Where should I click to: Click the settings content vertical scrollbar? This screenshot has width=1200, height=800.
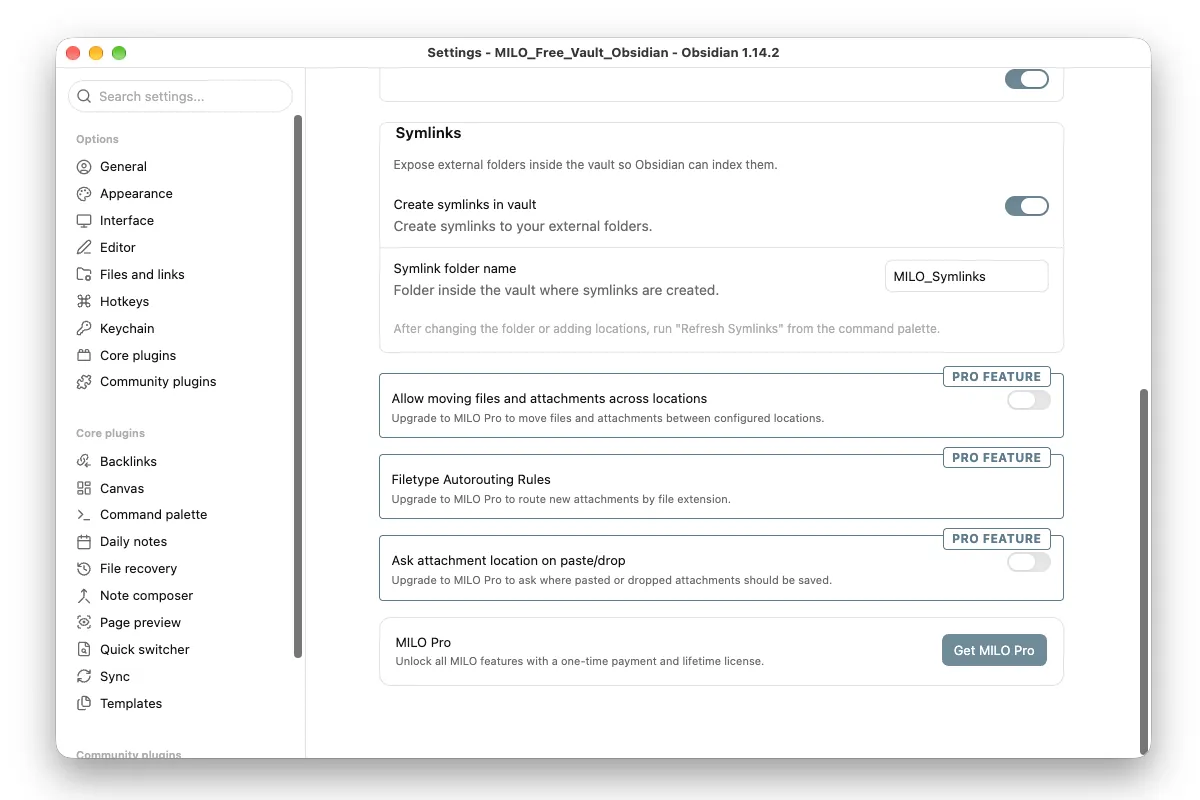click(1144, 570)
